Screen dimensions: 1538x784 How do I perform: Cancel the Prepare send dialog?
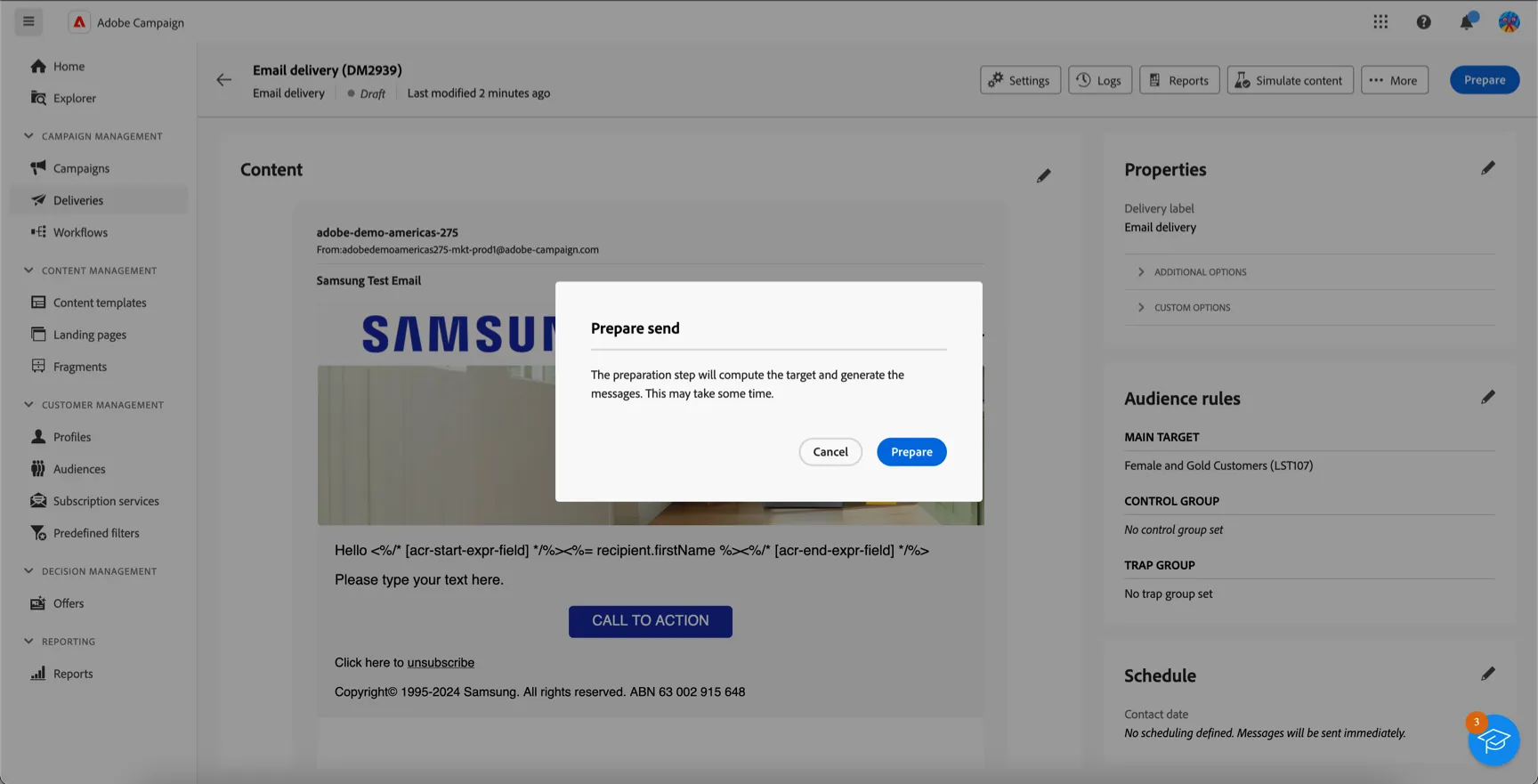point(830,452)
